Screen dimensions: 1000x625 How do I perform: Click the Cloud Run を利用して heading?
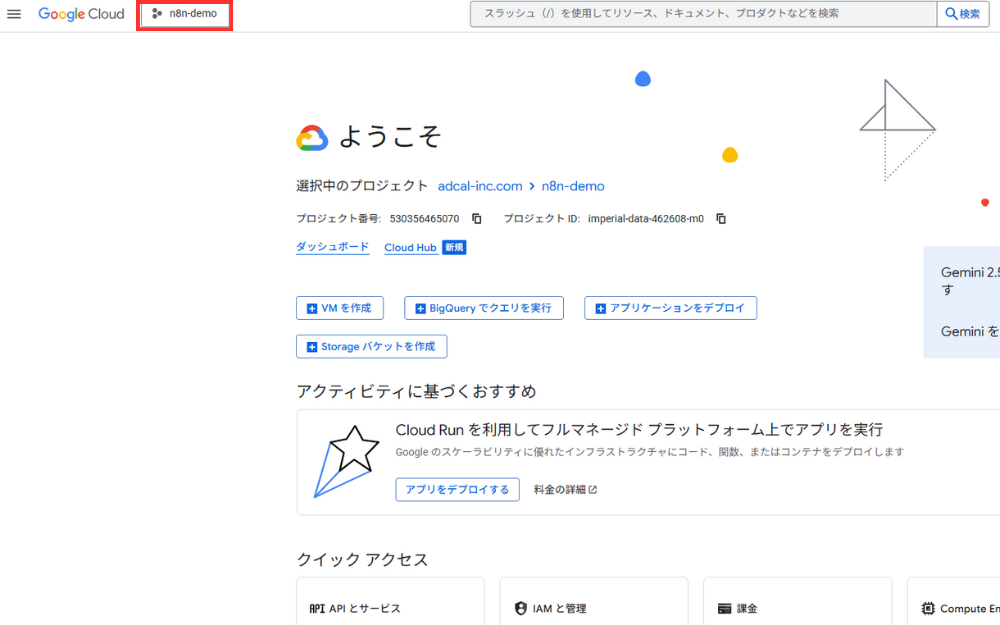pos(638,430)
